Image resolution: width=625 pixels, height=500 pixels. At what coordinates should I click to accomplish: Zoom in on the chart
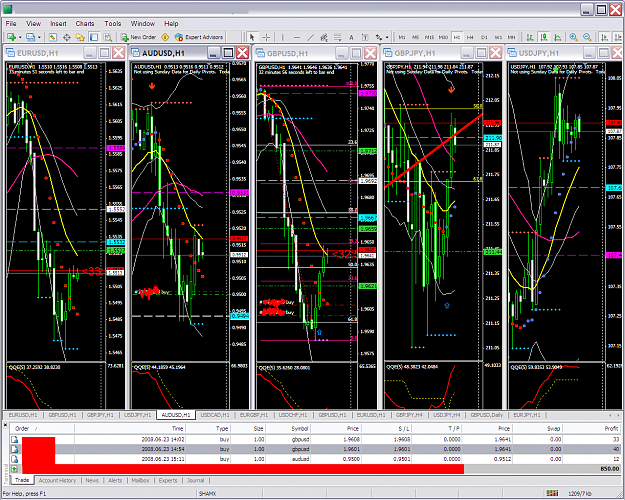click(x=573, y=37)
